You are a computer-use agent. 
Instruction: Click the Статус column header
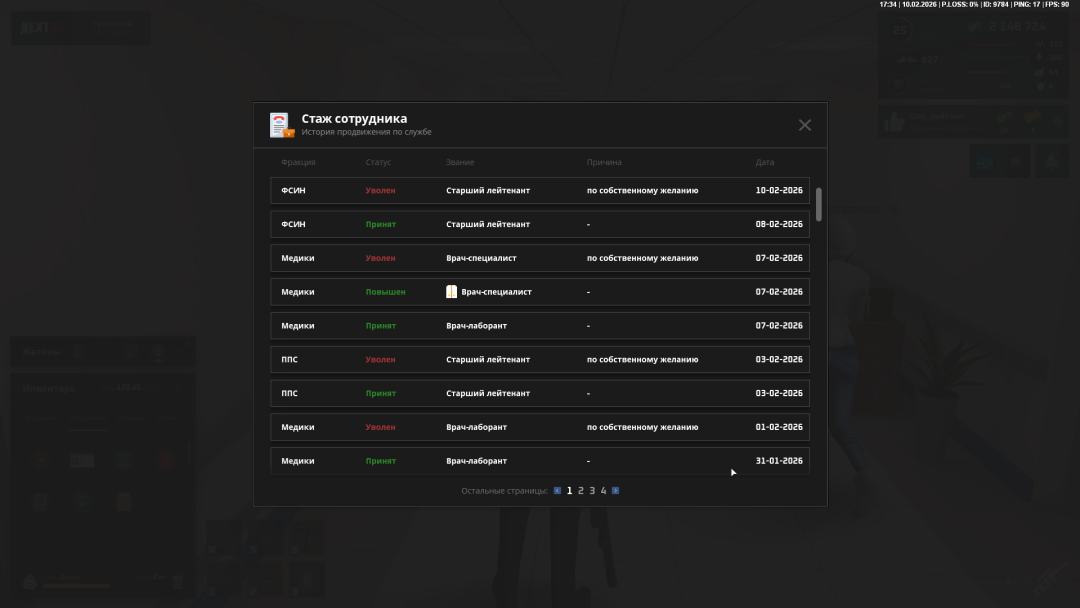(x=378, y=162)
